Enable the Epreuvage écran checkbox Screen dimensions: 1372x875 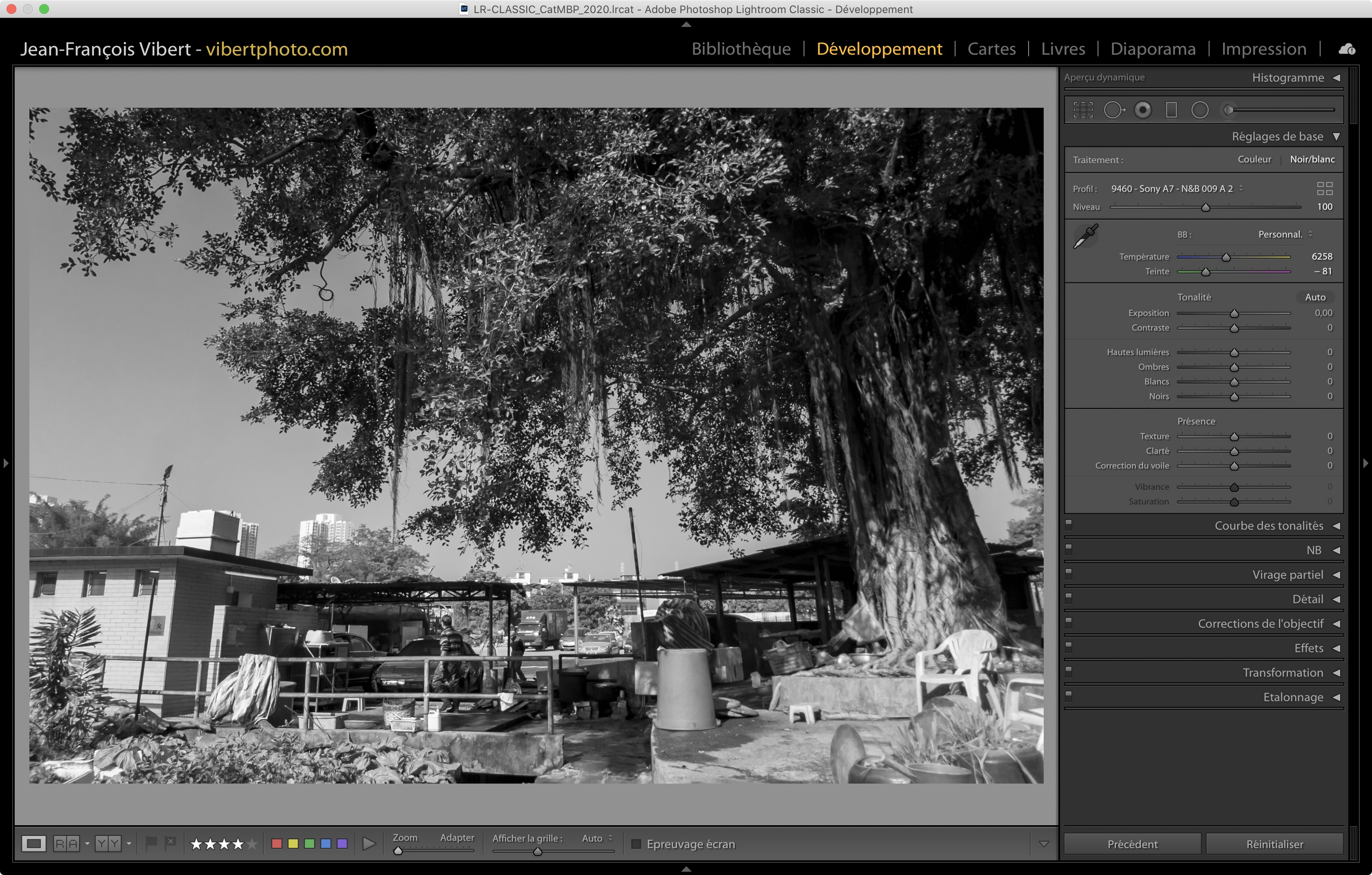[637, 844]
